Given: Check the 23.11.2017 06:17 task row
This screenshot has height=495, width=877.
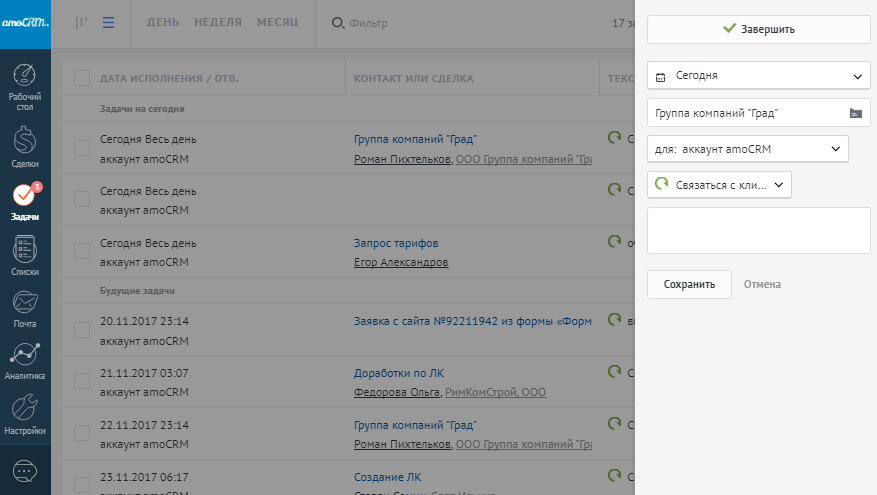Looking at the screenshot, I should tap(82, 485).
